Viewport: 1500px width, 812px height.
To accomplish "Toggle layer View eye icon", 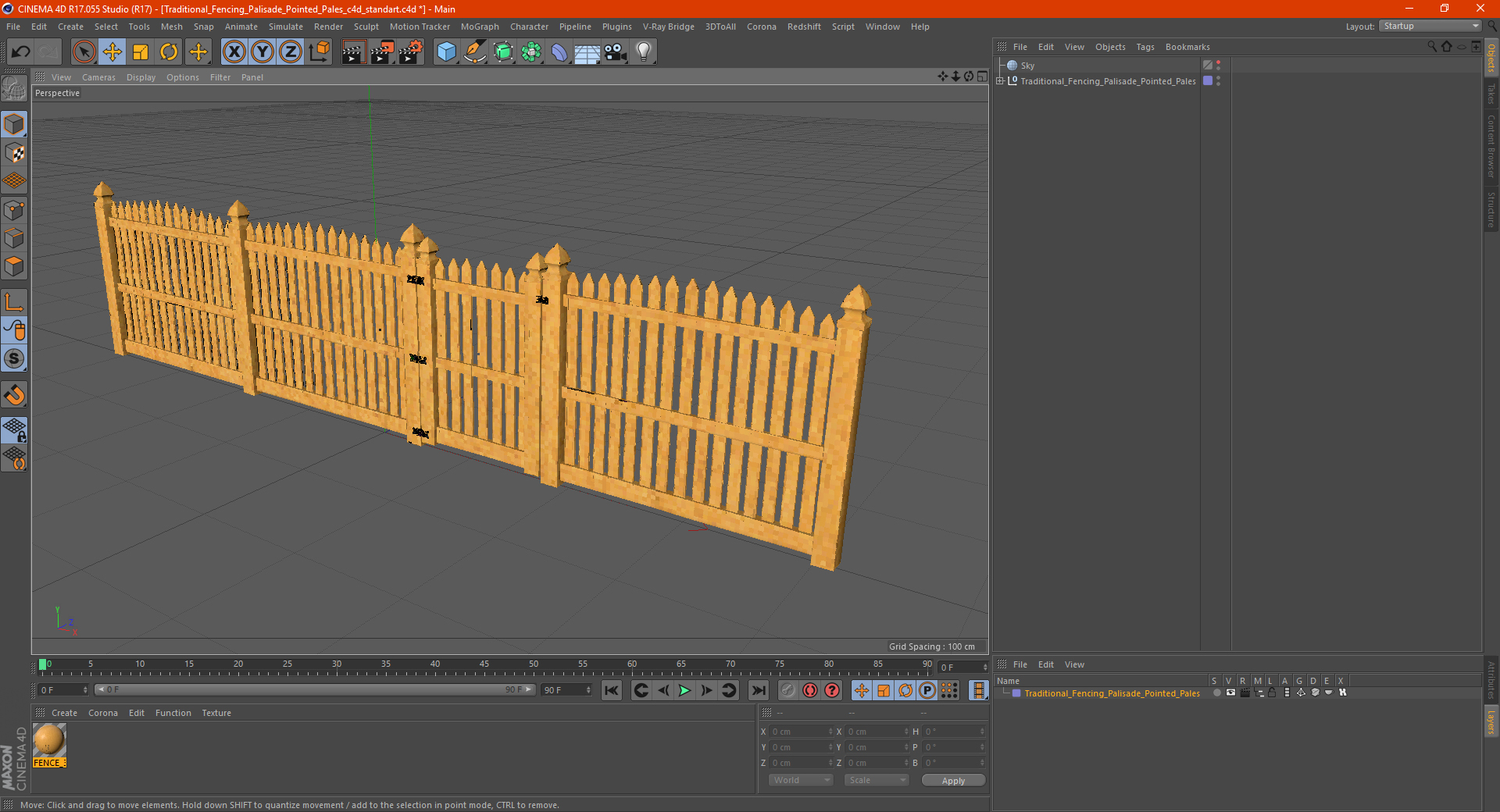I will point(1230,693).
